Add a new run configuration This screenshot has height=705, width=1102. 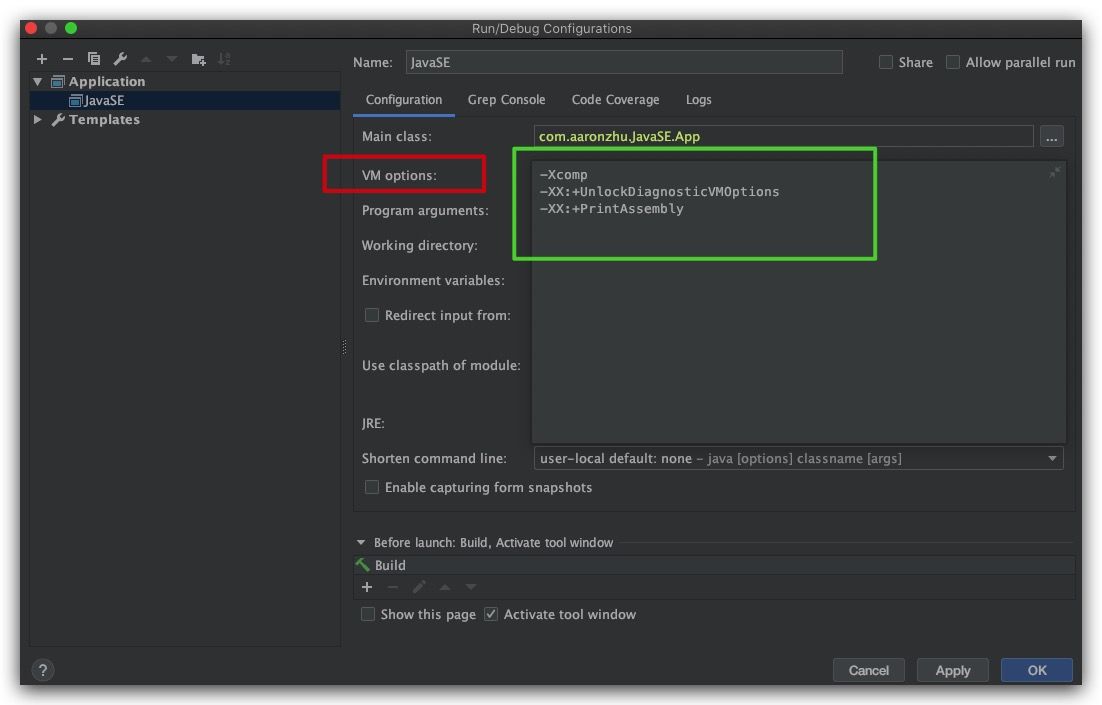point(42,59)
